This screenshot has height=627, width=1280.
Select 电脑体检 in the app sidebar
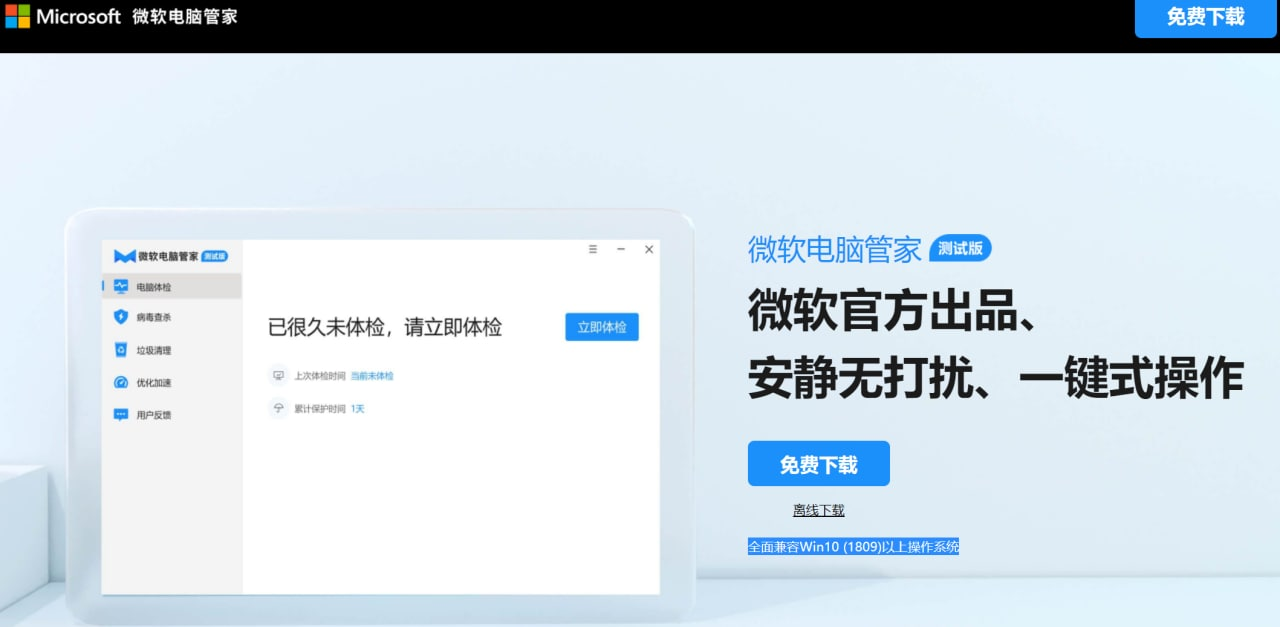[172, 286]
